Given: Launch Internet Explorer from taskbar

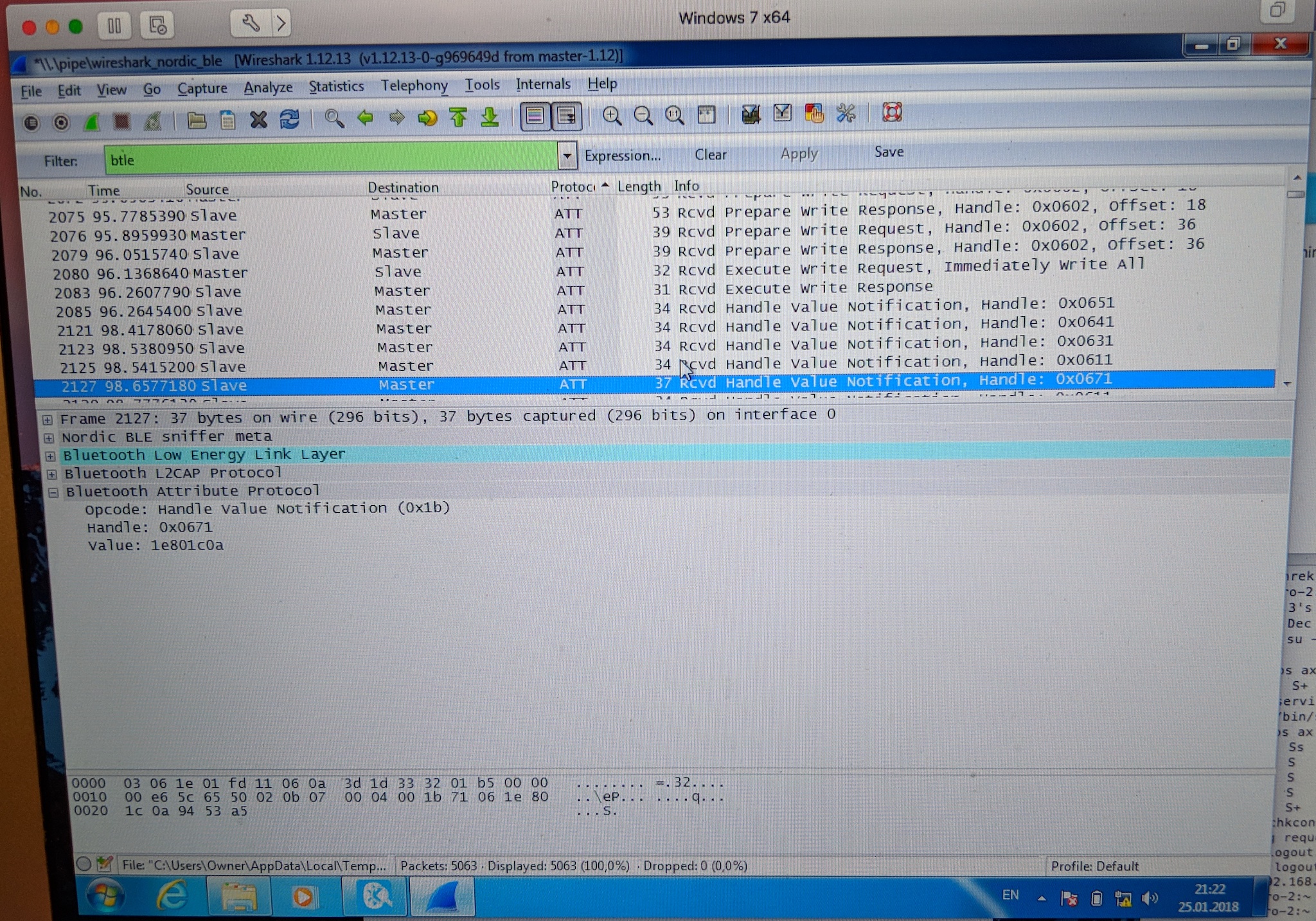Looking at the screenshot, I should (172, 896).
